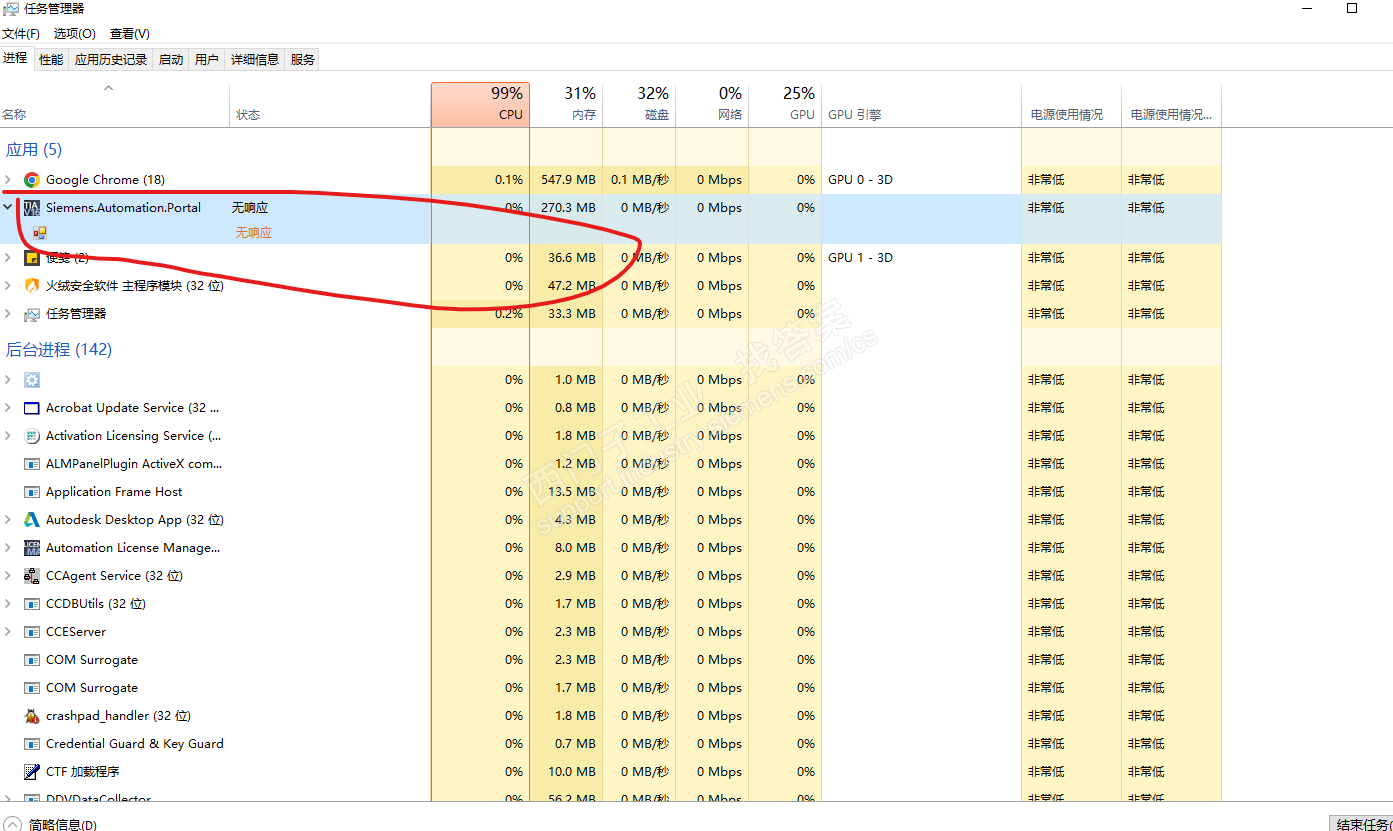Click the CTF 加载程序 icon

[32, 772]
